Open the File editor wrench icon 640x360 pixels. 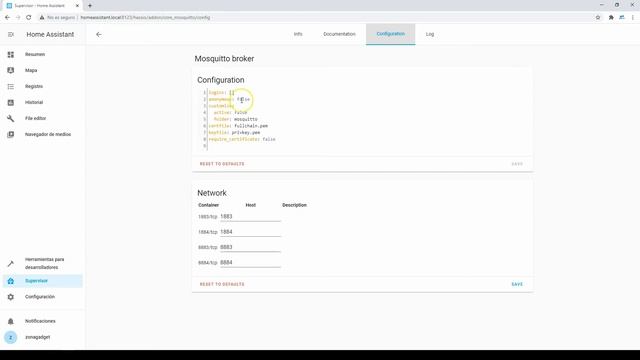(x=11, y=118)
